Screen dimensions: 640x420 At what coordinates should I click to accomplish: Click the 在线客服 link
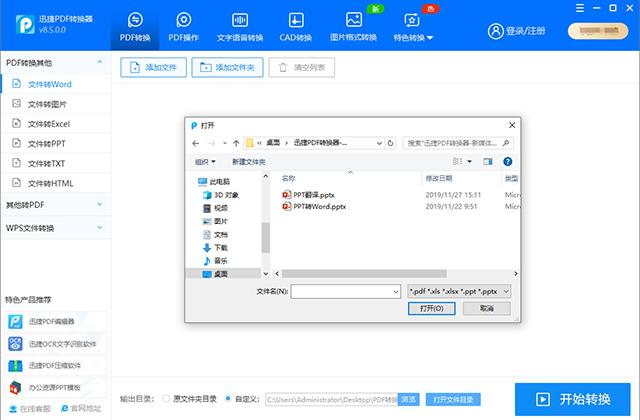30,409
